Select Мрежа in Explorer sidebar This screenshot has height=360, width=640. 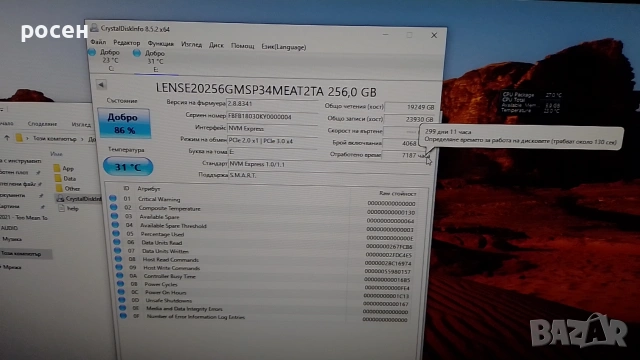coord(12,267)
